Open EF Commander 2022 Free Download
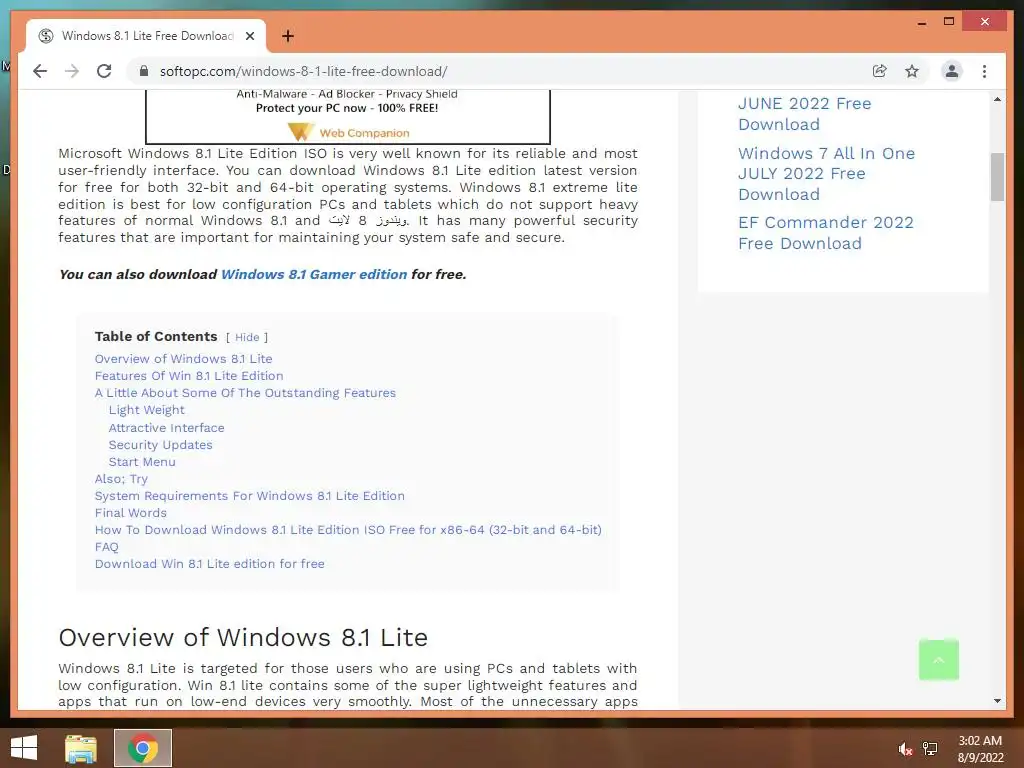 click(825, 232)
